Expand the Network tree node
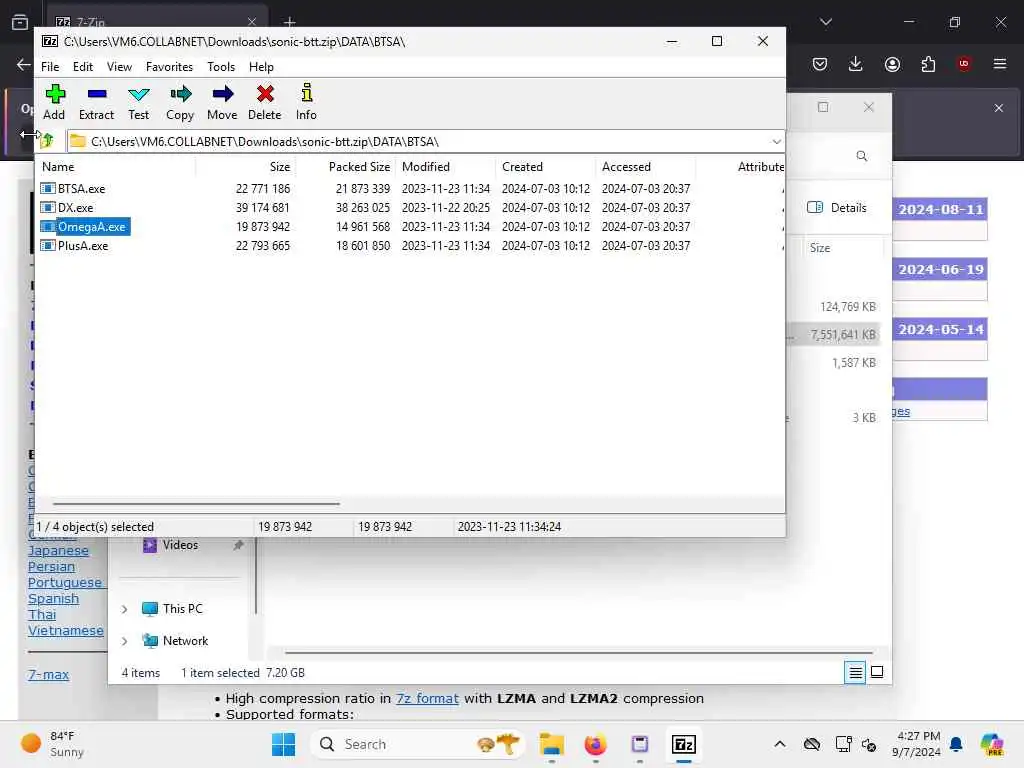The width and height of the screenshot is (1024, 768). tap(125, 641)
